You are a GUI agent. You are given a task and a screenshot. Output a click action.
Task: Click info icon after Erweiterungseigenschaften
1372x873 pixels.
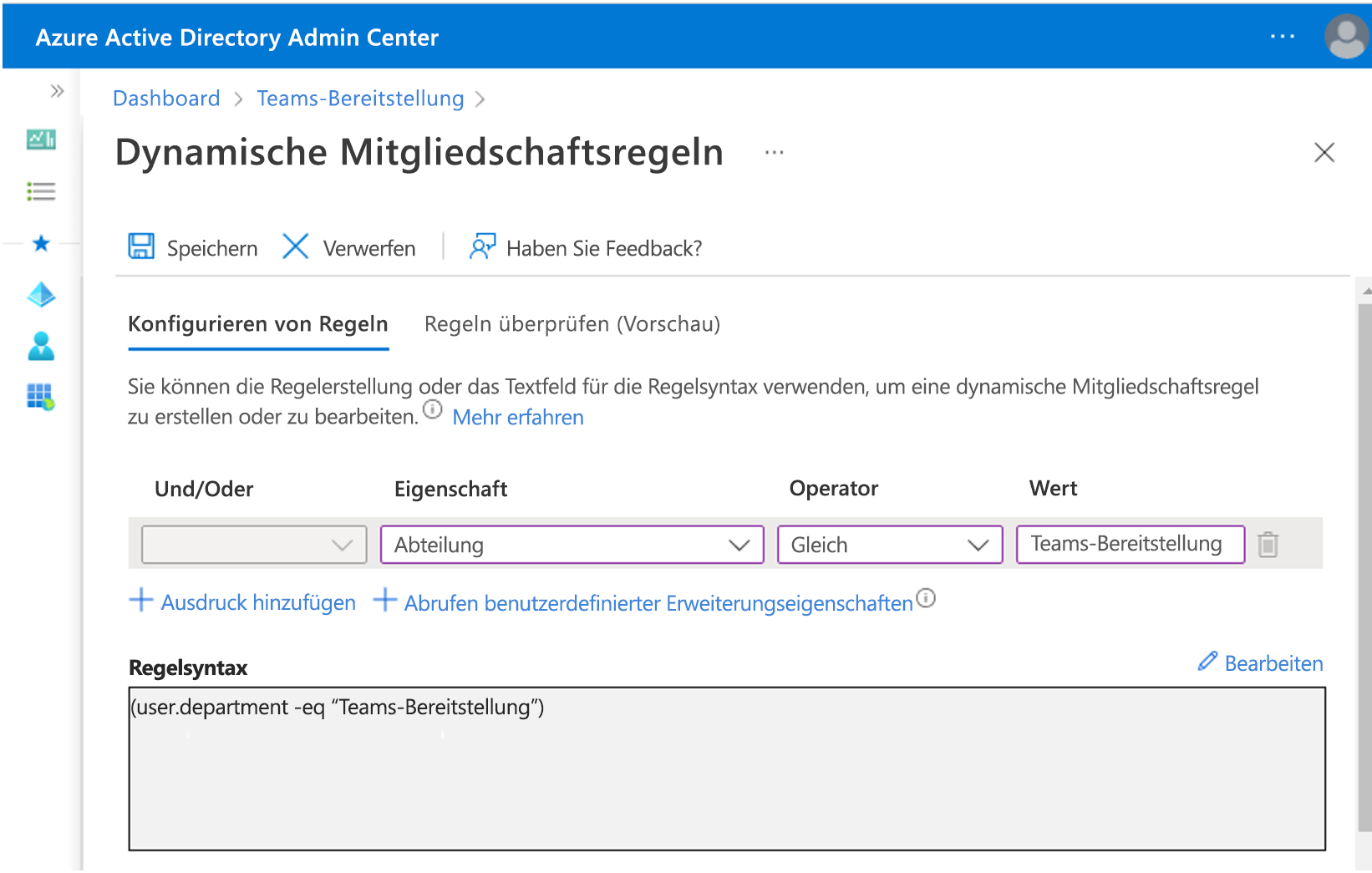[x=926, y=598]
